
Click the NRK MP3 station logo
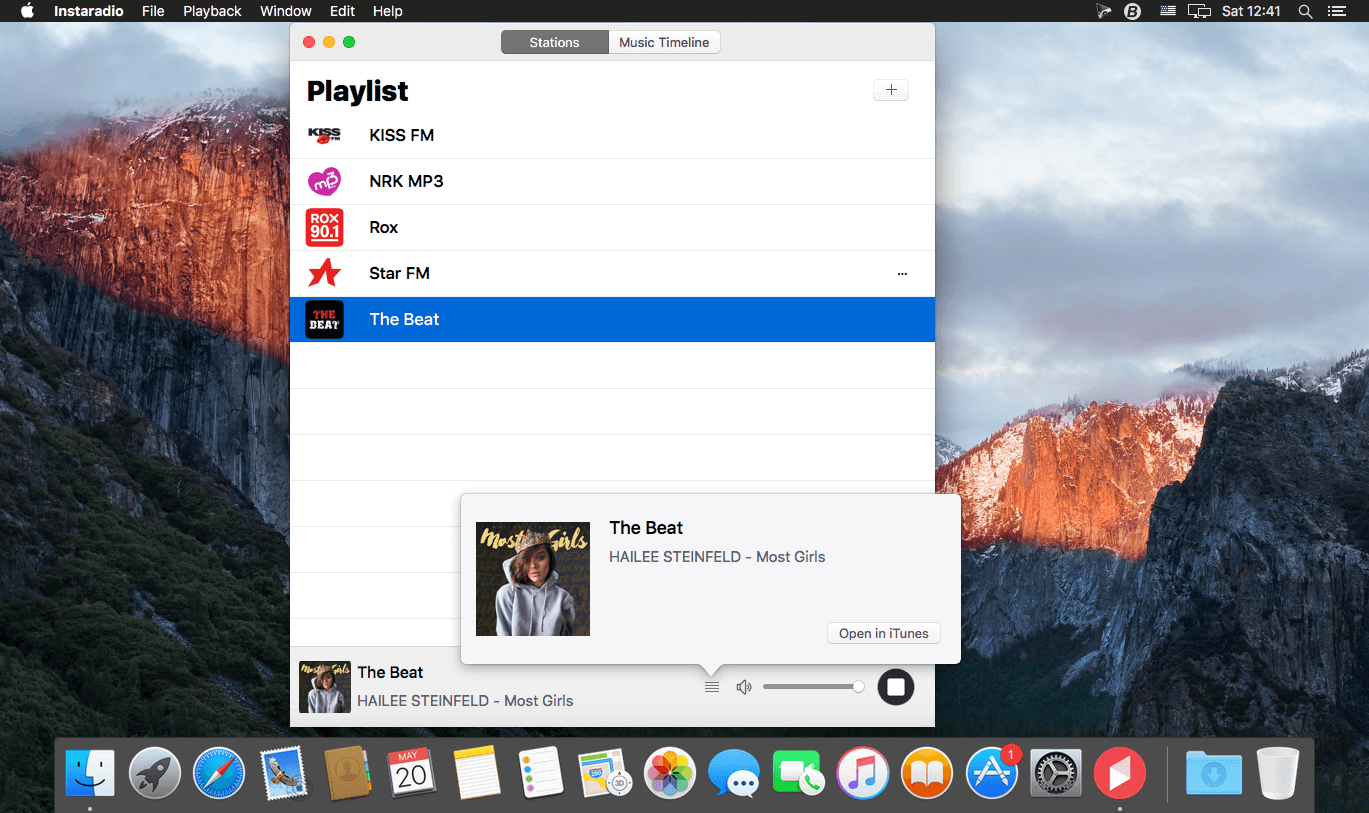[x=324, y=181]
